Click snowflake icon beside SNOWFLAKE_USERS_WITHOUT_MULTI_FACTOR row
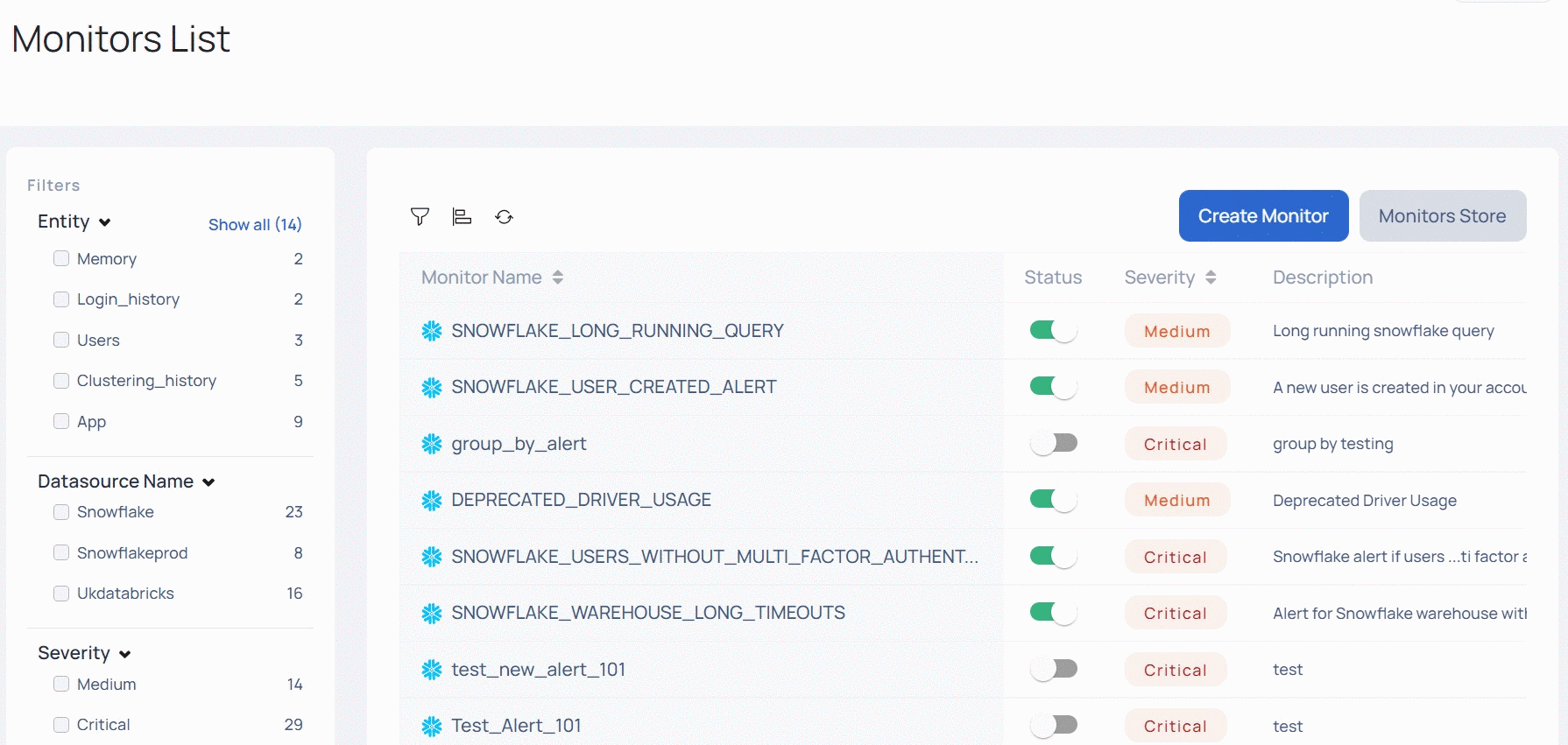Screen dimensions: 1568x745 (x=432, y=557)
